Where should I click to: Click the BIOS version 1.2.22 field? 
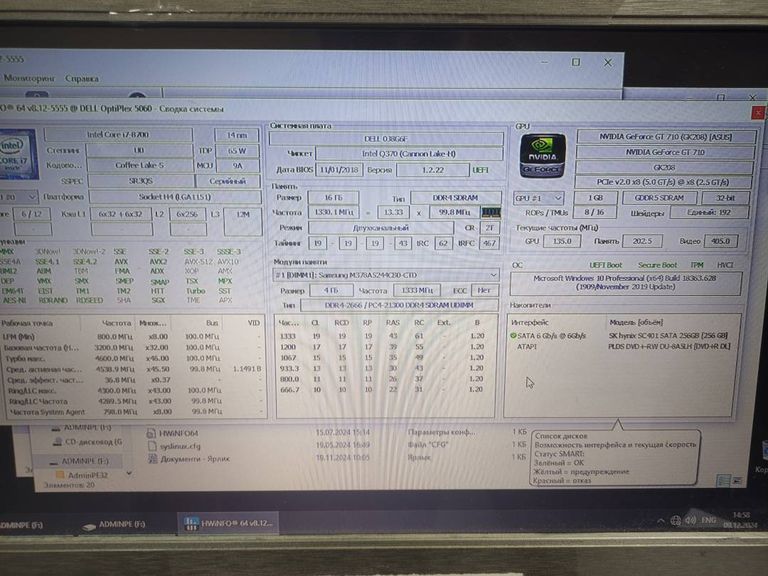[x=432, y=169]
